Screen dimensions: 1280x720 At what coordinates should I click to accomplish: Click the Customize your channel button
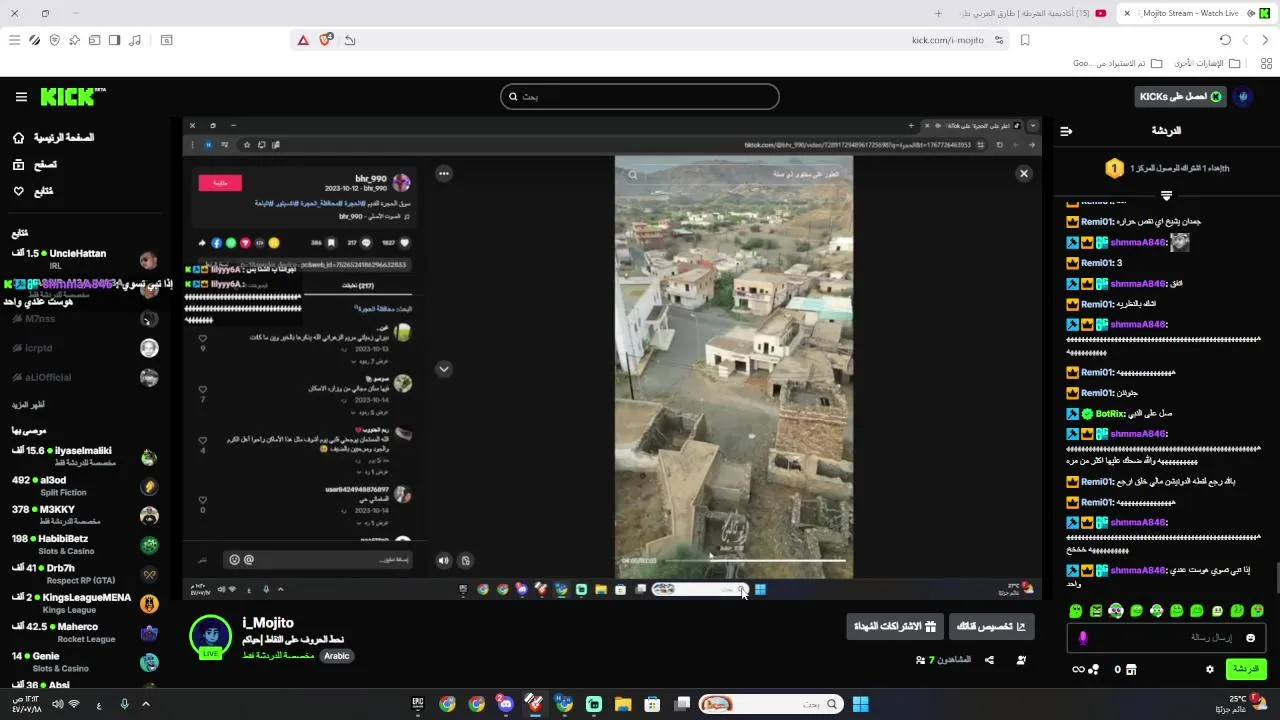pyautogui.click(x=991, y=626)
